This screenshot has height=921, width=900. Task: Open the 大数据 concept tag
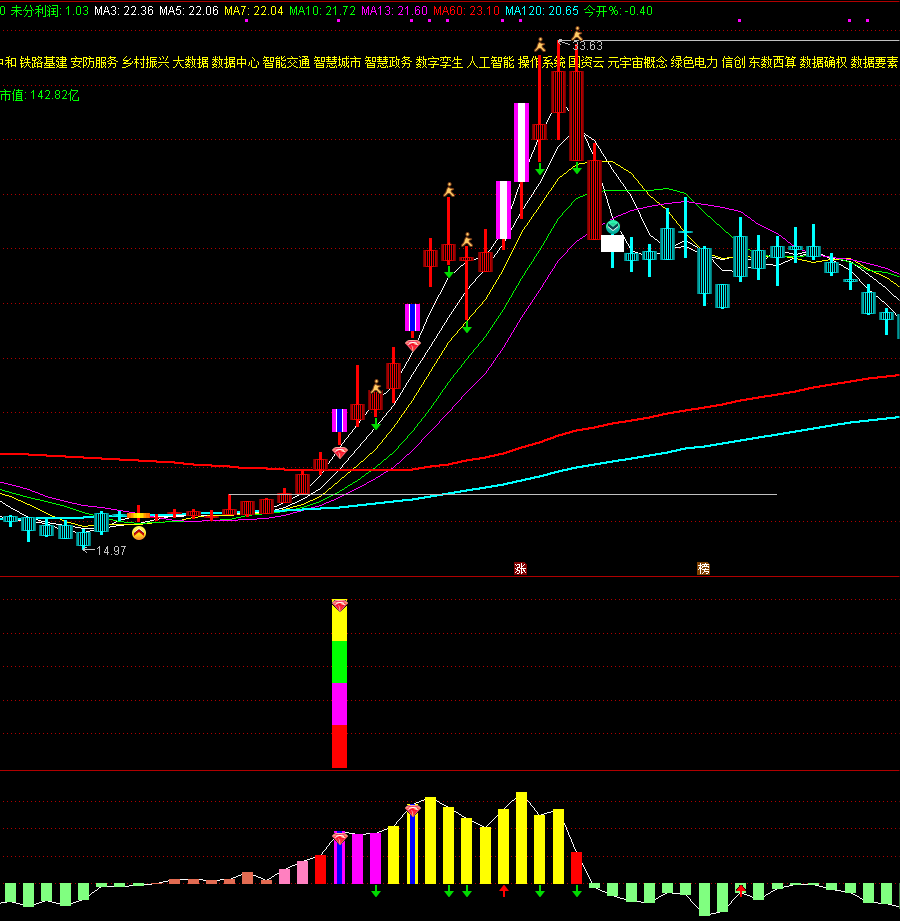(190, 62)
